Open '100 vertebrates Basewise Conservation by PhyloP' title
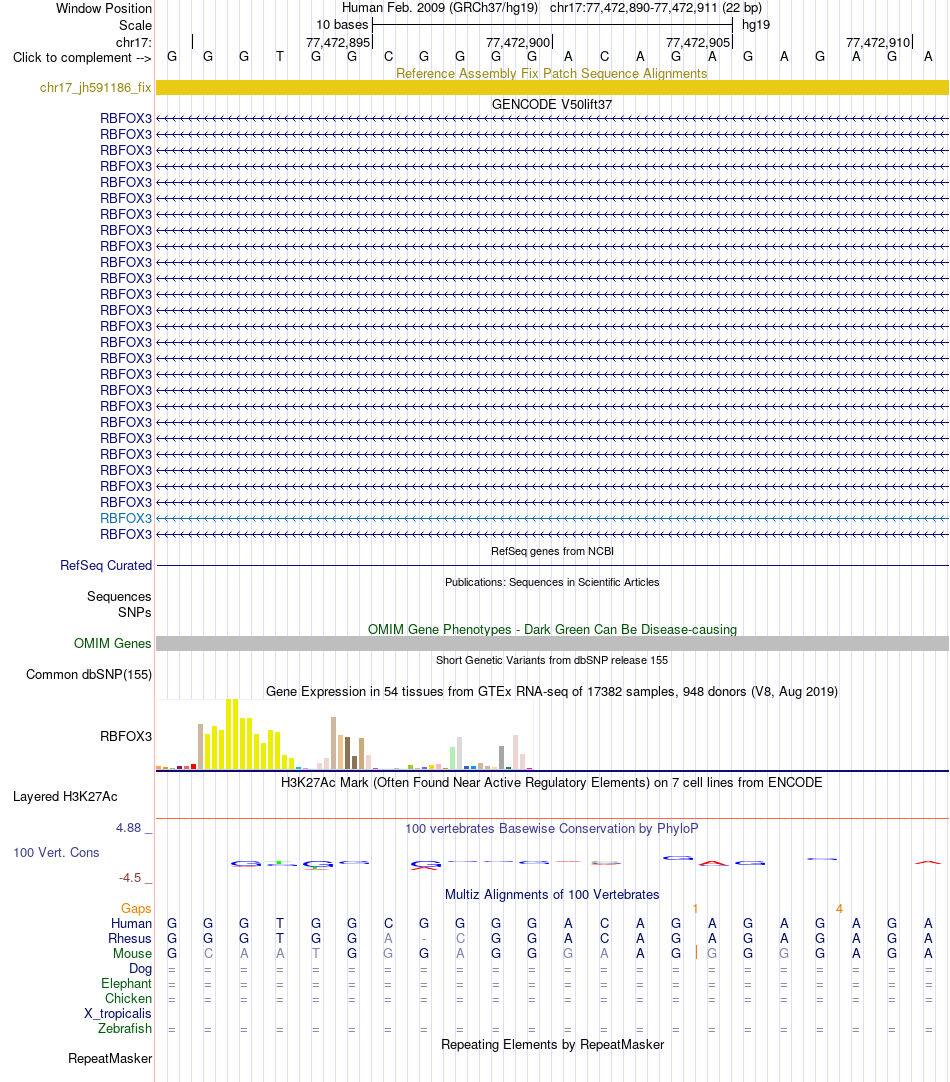 [x=552, y=829]
